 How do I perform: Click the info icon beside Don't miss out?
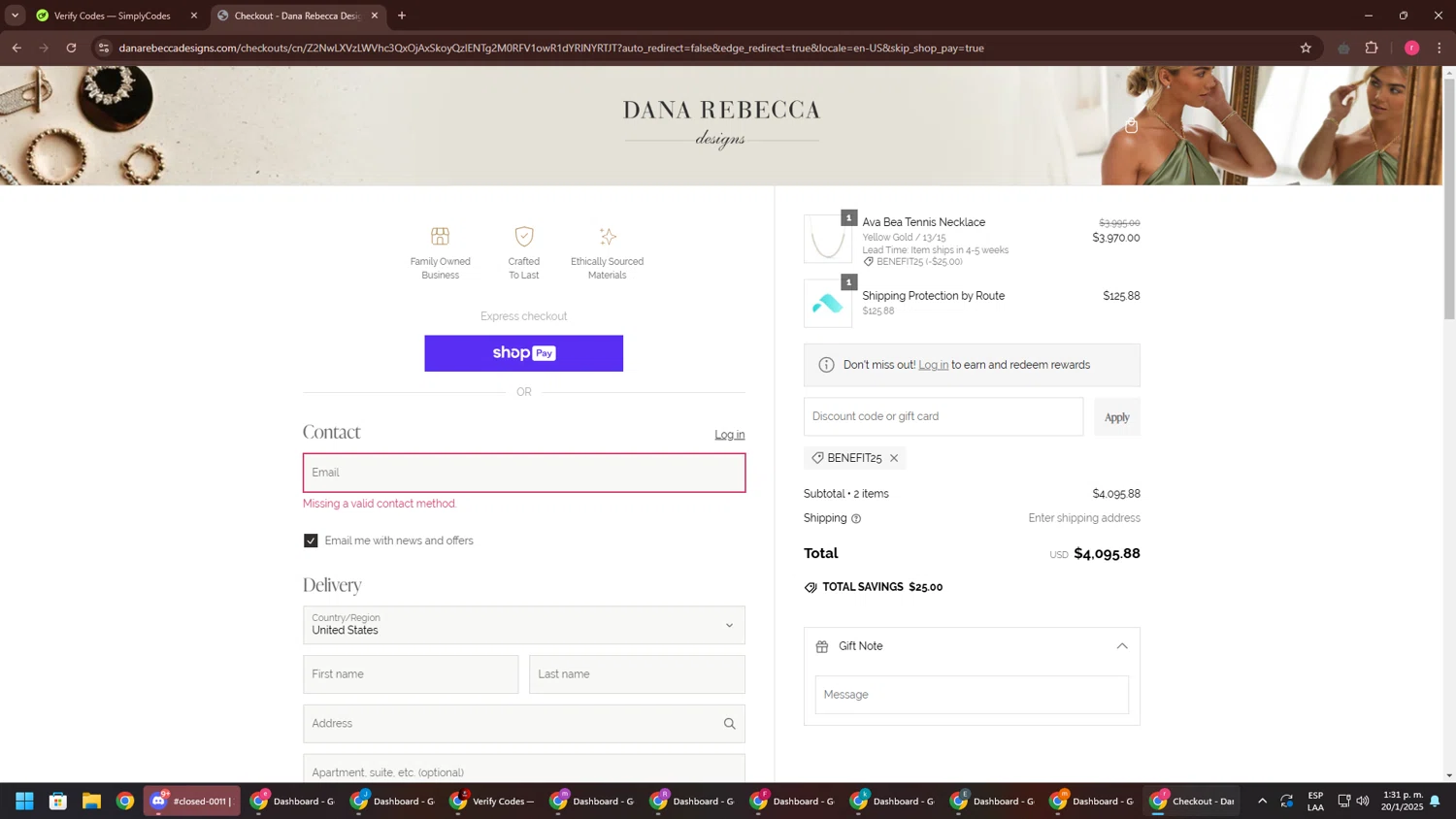pos(826,365)
